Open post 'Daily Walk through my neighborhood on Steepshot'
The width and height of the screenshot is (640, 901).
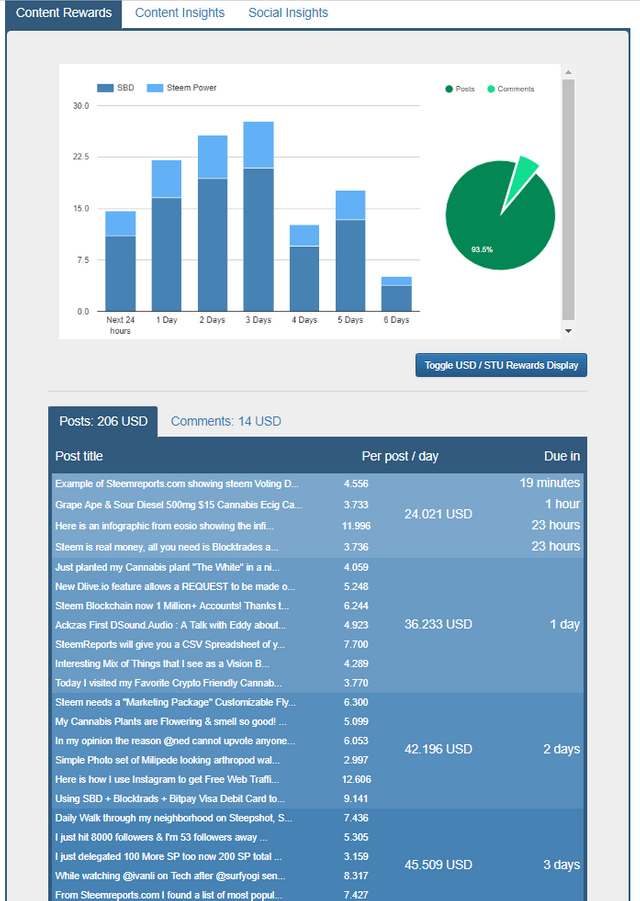(174, 818)
